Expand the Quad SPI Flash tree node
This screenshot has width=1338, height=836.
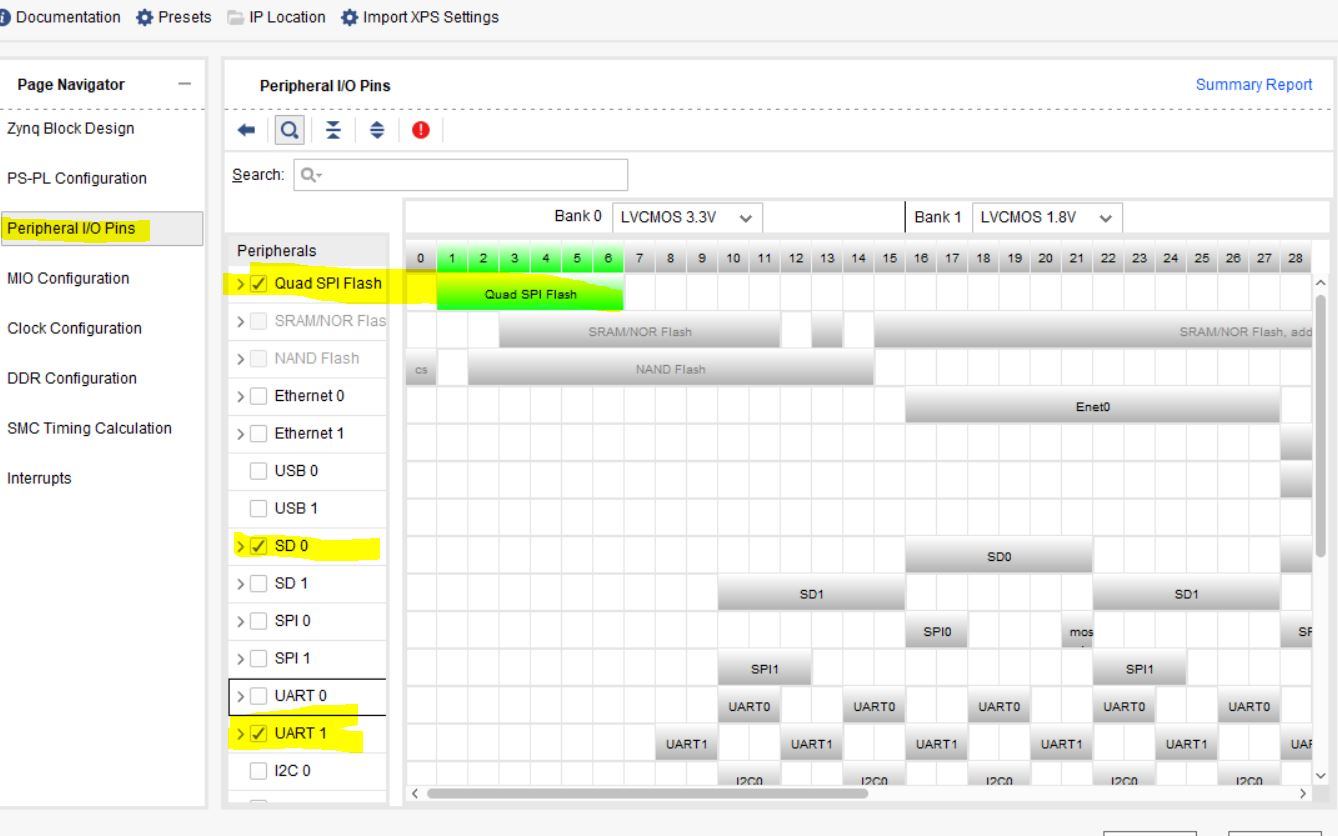click(x=240, y=283)
